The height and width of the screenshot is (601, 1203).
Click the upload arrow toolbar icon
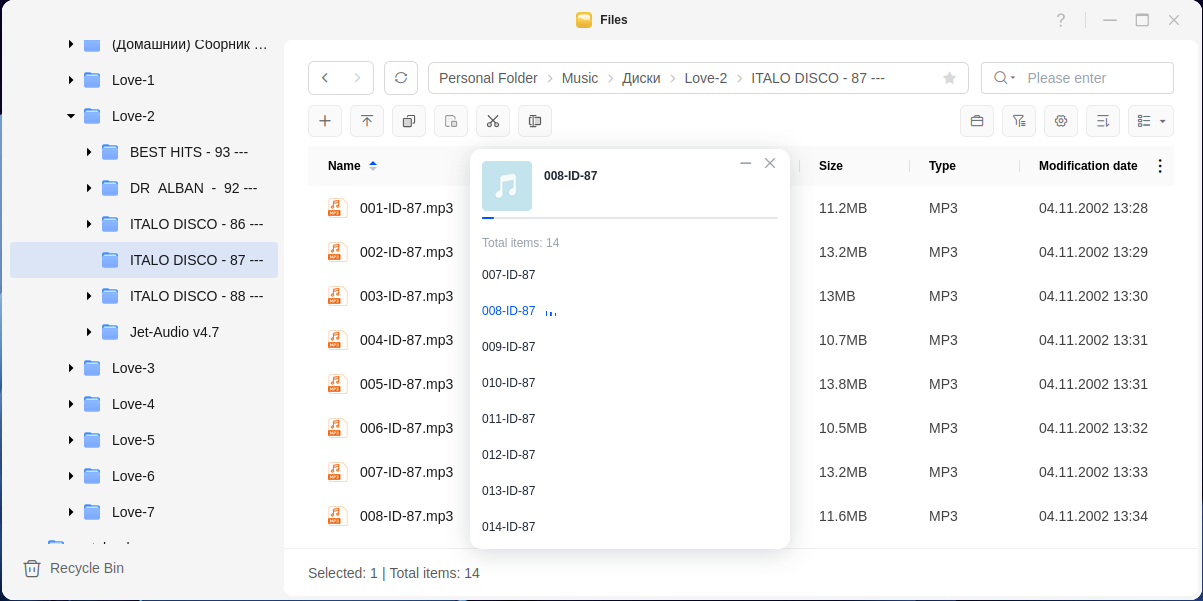click(367, 121)
